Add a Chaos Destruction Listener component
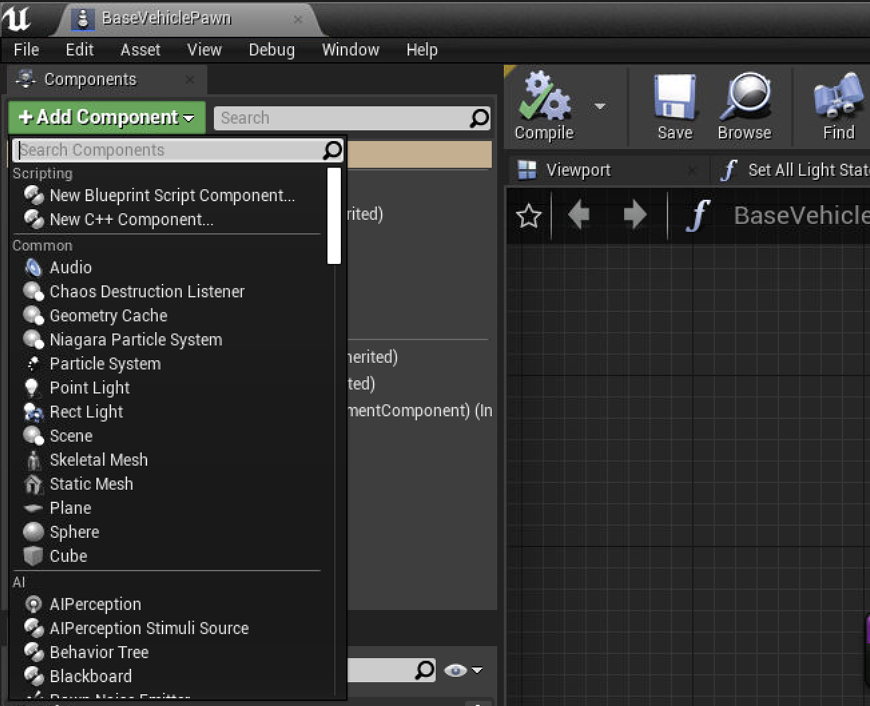The height and width of the screenshot is (706, 870). [147, 291]
